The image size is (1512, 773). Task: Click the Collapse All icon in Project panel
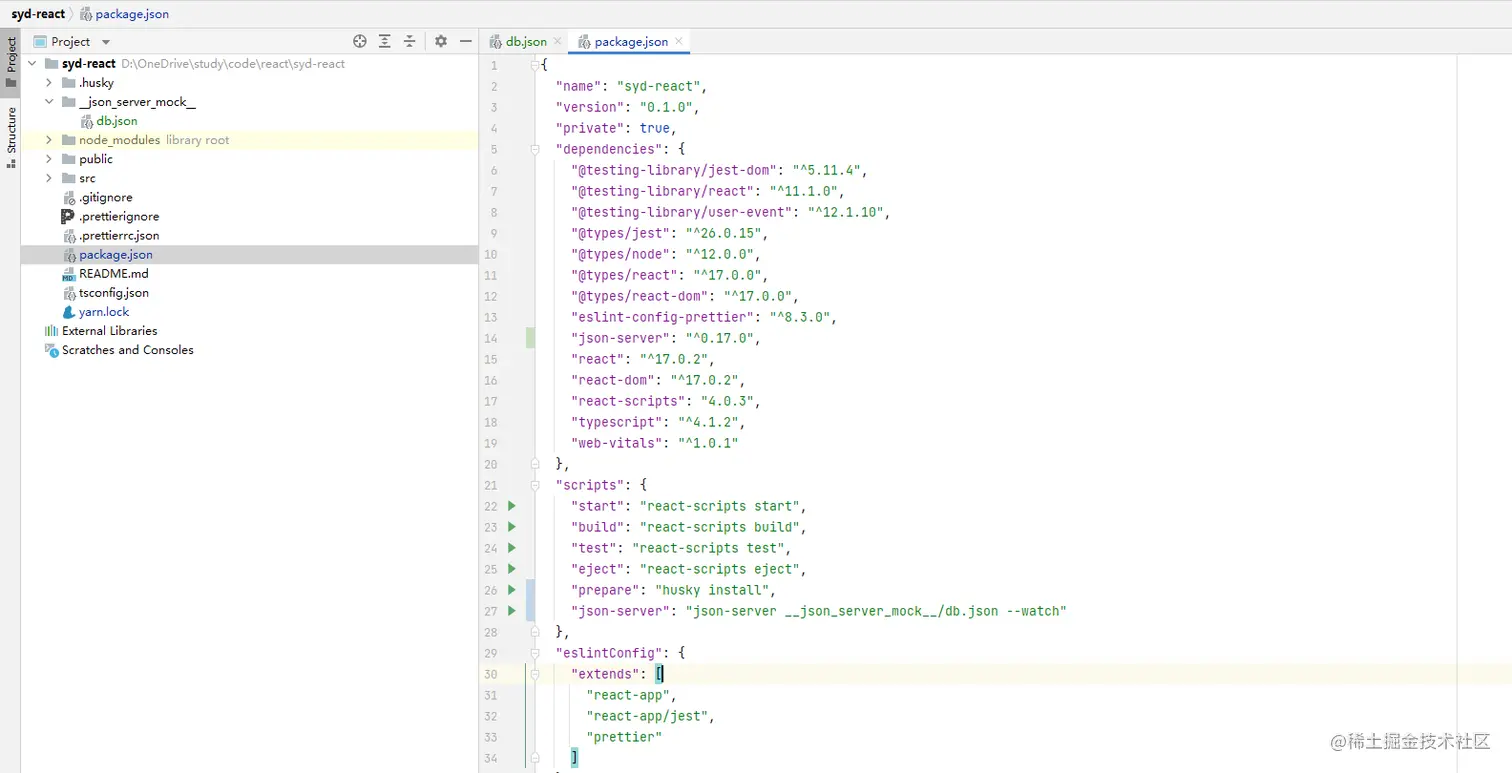point(409,41)
